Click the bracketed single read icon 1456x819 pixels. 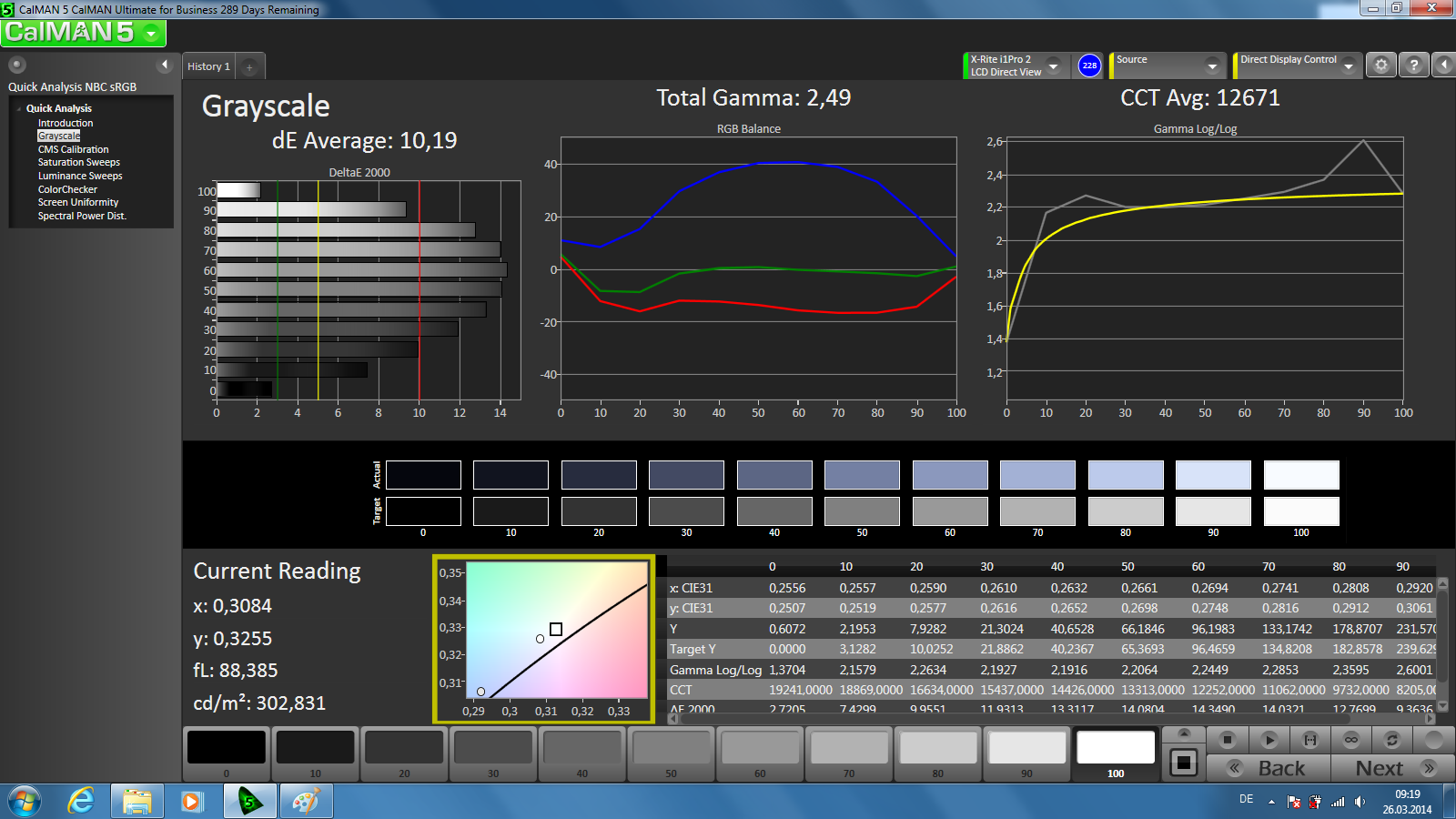[x=1309, y=740]
